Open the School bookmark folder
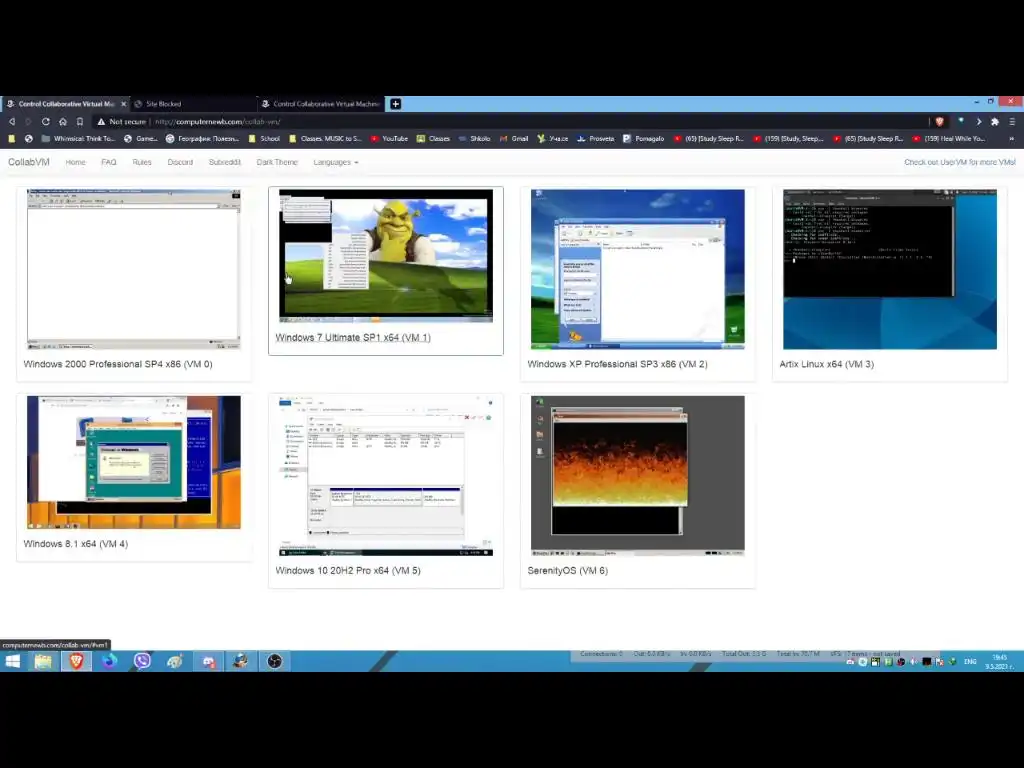The image size is (1024, 768). click(x=264, y=138)
